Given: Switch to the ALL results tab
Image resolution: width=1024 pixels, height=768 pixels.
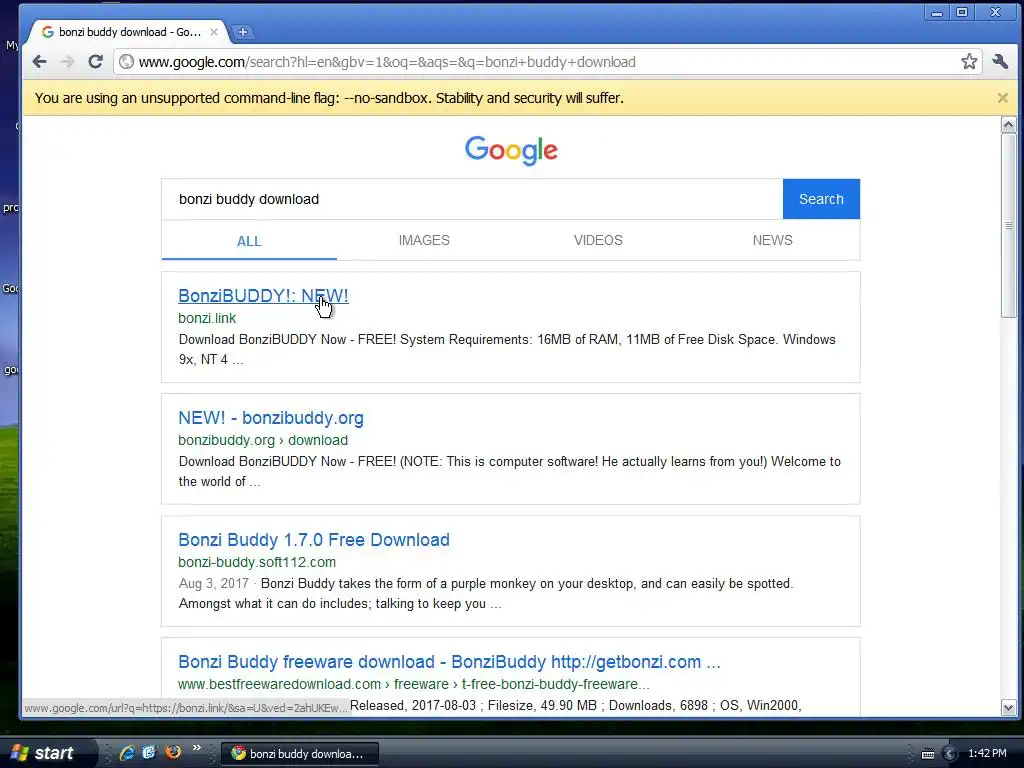Looking at the screenshot, I should (249, 241).
